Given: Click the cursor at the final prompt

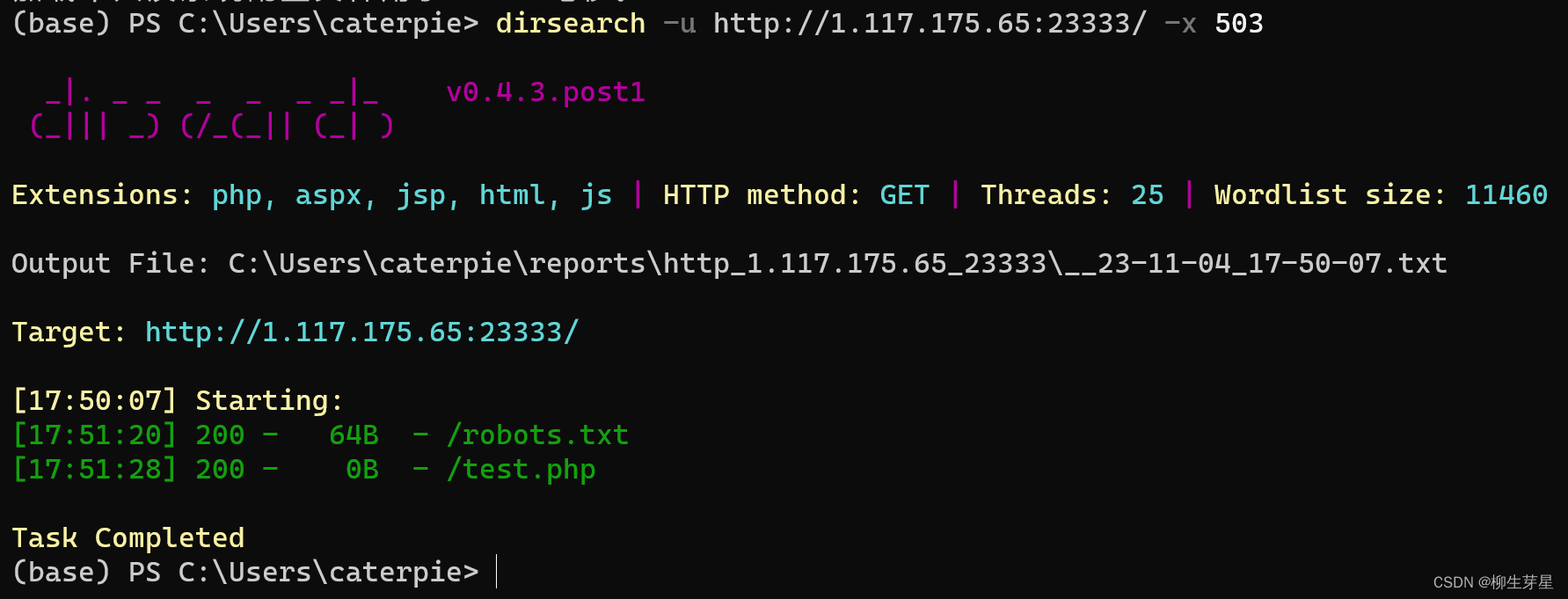Looking at the screenshot, I should point(497,572).
